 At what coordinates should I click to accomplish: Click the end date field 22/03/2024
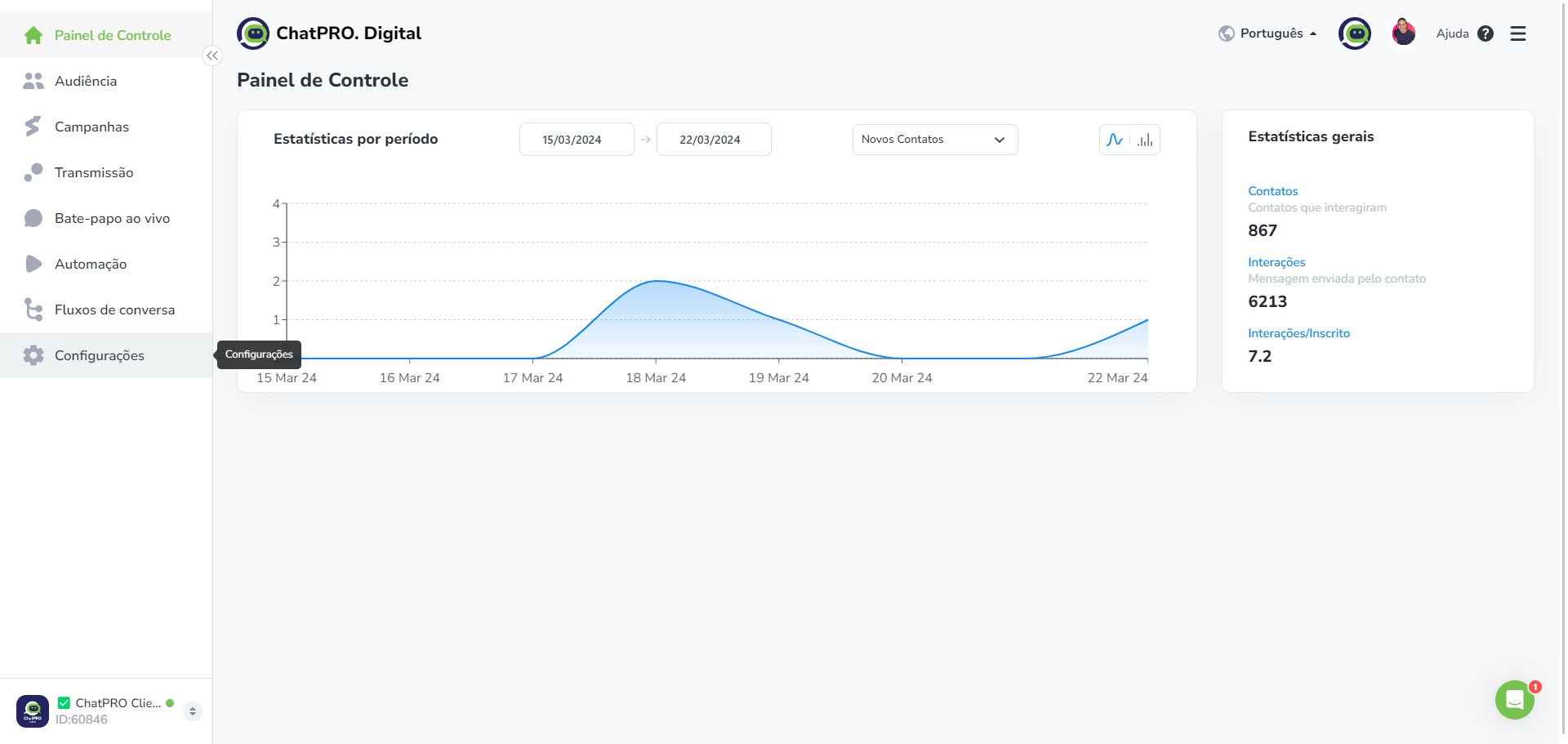(x=714, y=140)
